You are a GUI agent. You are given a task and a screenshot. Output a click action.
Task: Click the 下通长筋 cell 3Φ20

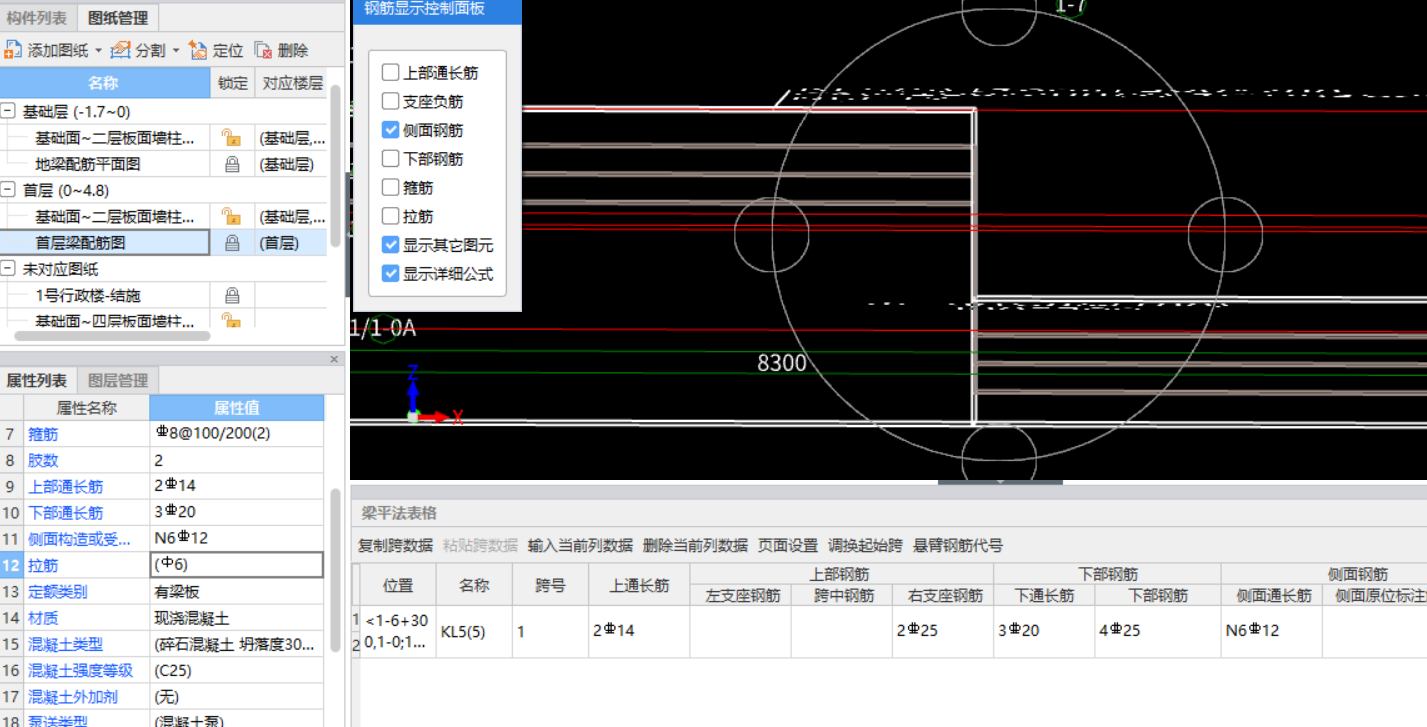tap(1045, 631)
